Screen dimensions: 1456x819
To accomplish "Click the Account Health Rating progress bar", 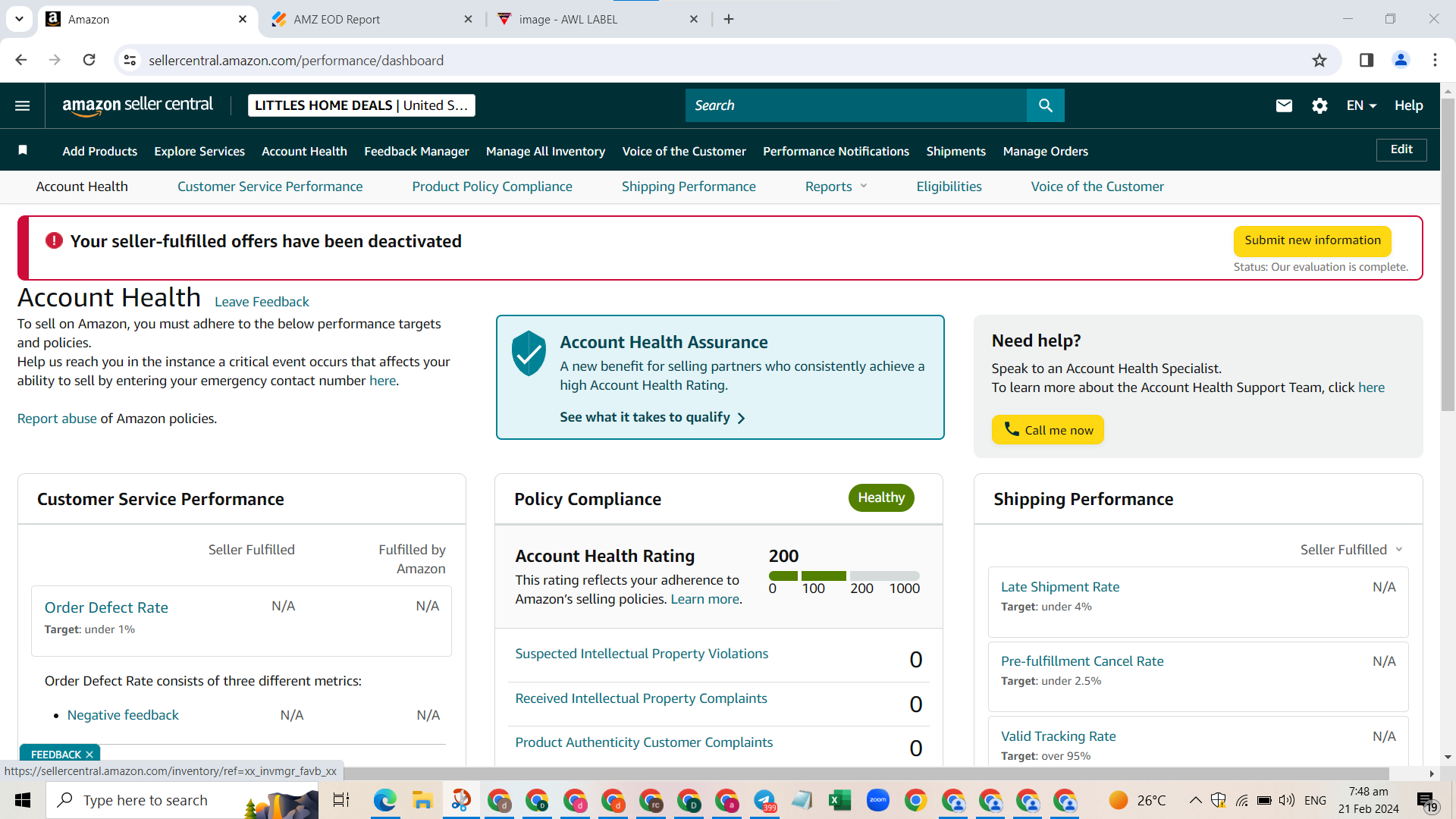I will 844,576.
